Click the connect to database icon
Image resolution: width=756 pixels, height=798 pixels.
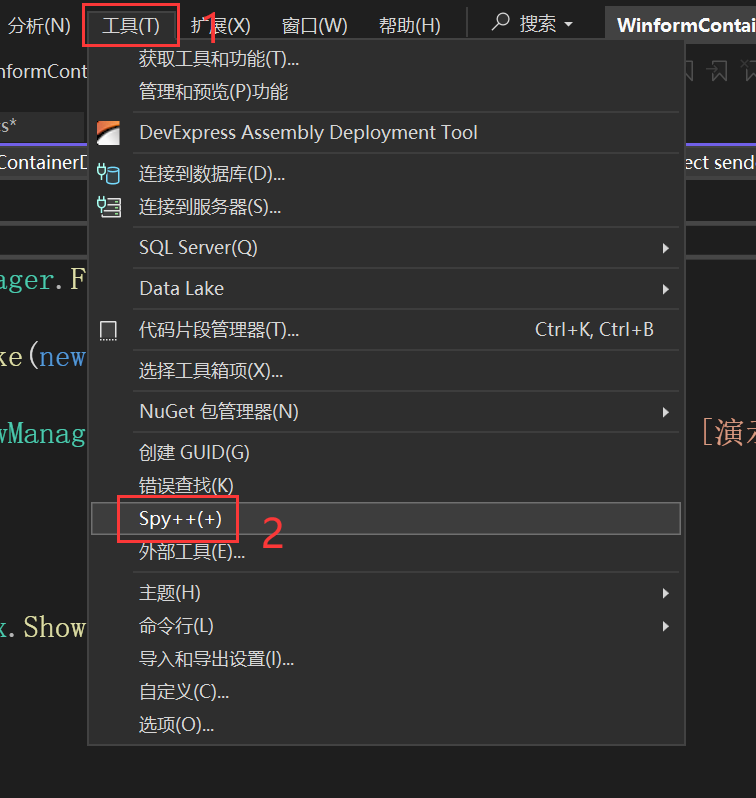click(108, 174)
